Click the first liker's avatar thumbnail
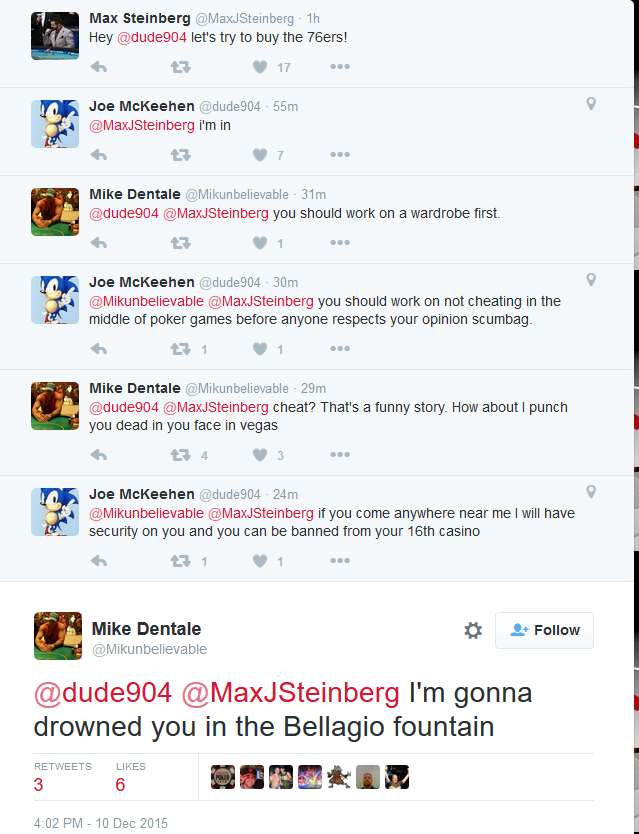This screenshot has height=834, width=639. 223,777
